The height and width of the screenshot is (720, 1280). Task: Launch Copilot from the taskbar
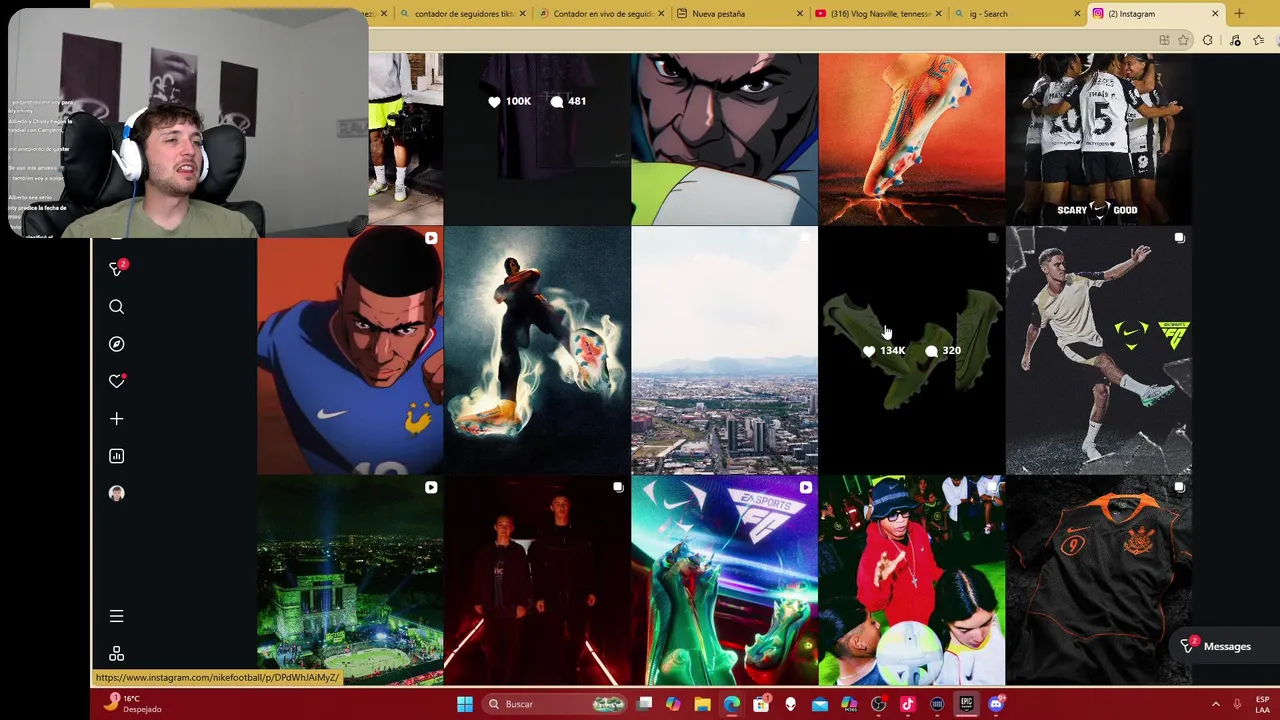click(673, 704)
